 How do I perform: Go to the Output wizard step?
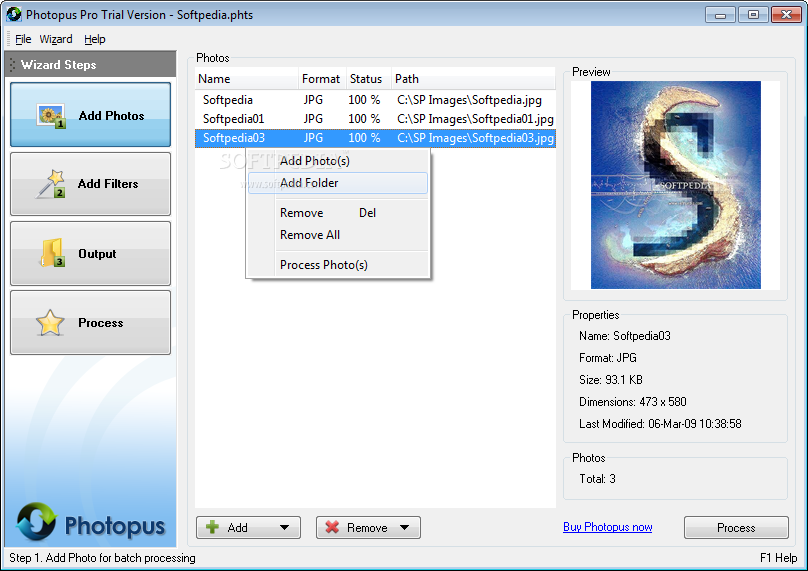(x=90, y=253)
